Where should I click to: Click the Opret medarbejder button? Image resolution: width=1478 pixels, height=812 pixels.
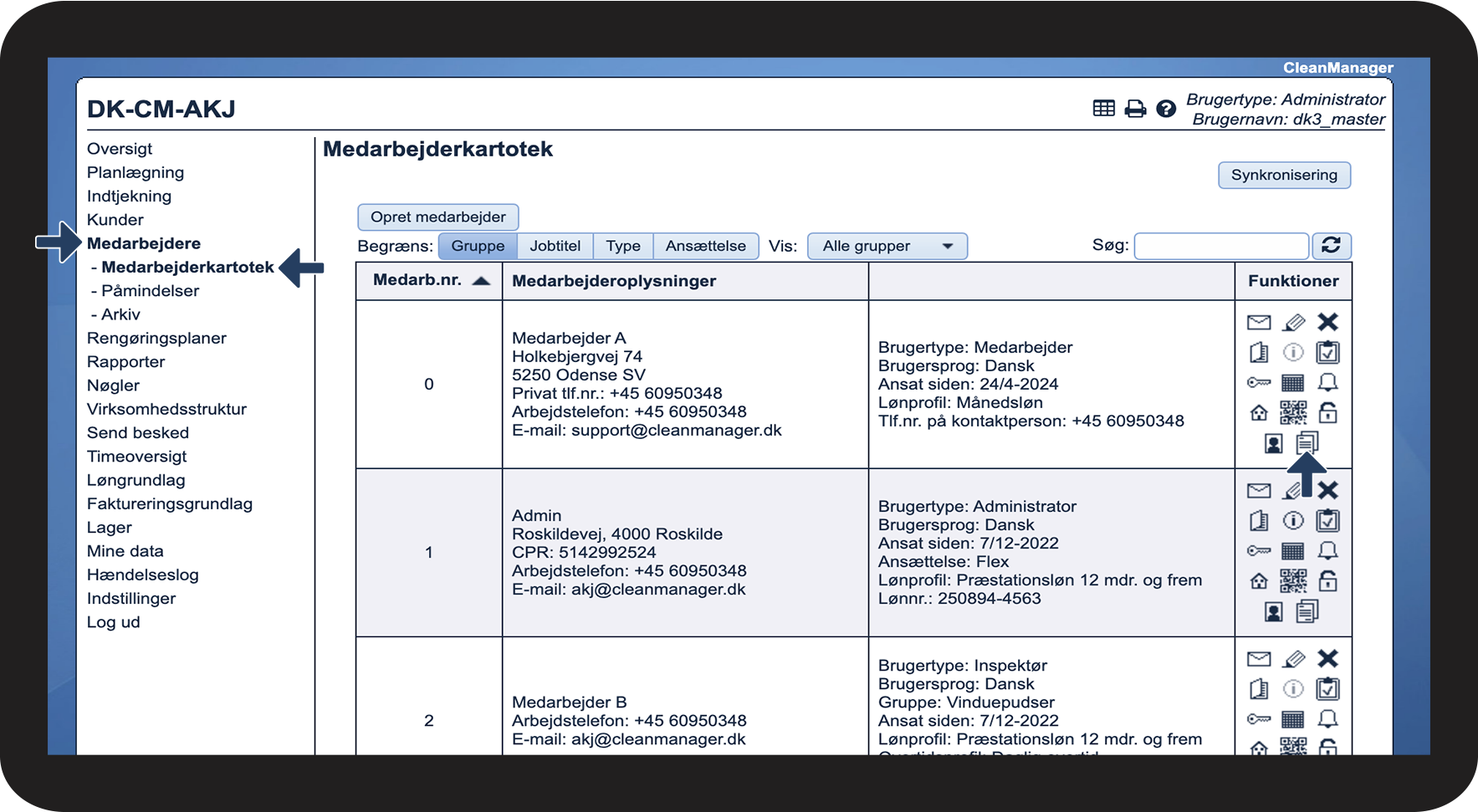click(438, 217)
